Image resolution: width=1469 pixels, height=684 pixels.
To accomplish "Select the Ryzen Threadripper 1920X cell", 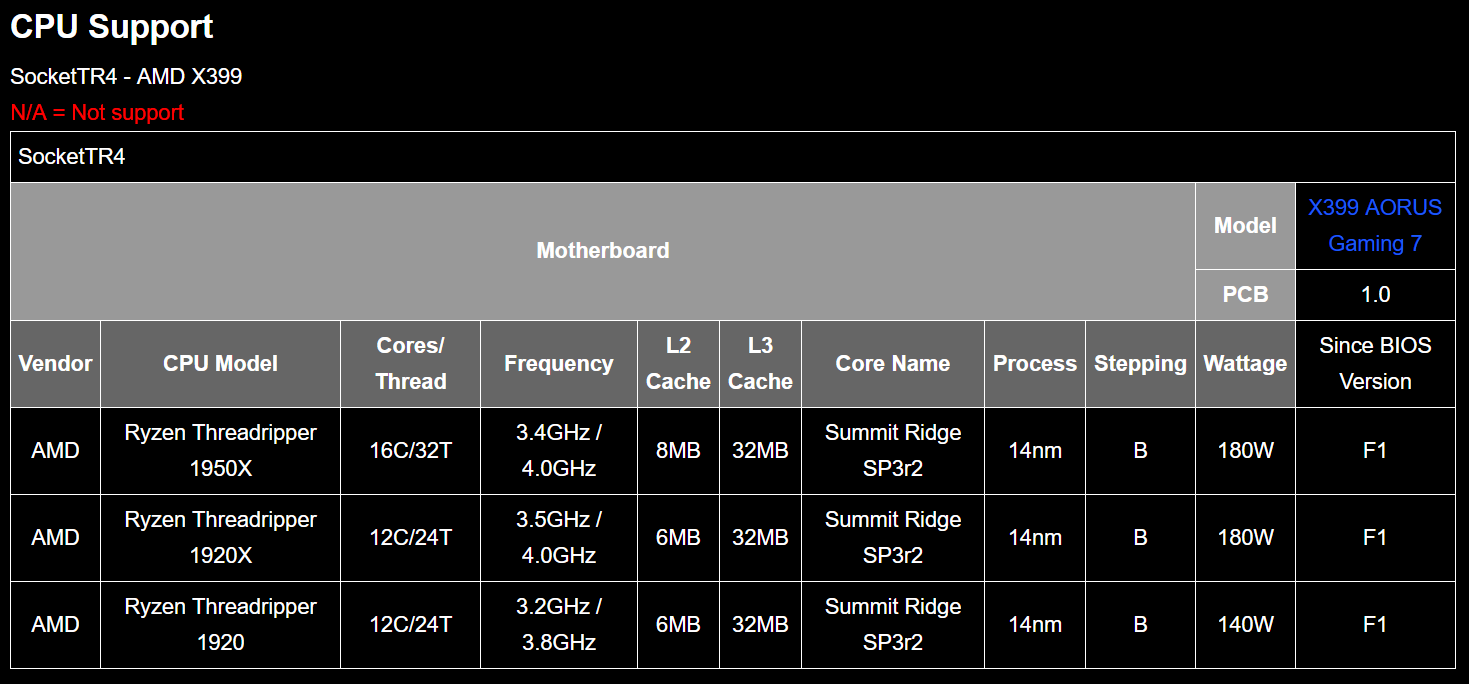I will (220, 538).
